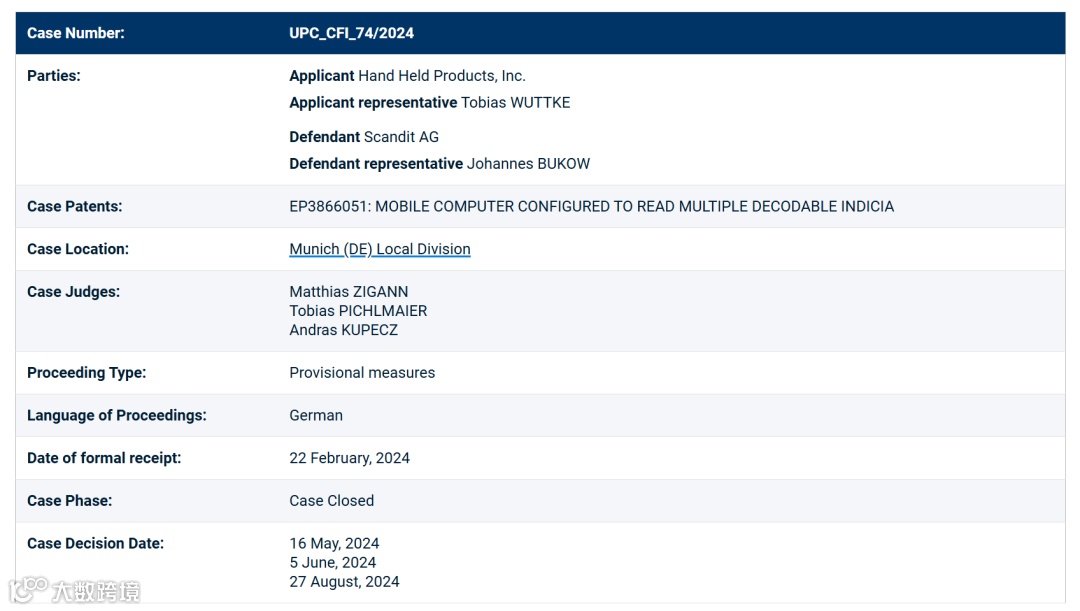The width and height of the screenshot is (1080, 611).
Task: Click the case number UPC_CFI_74/2024
Action: (x=351, y=33)
